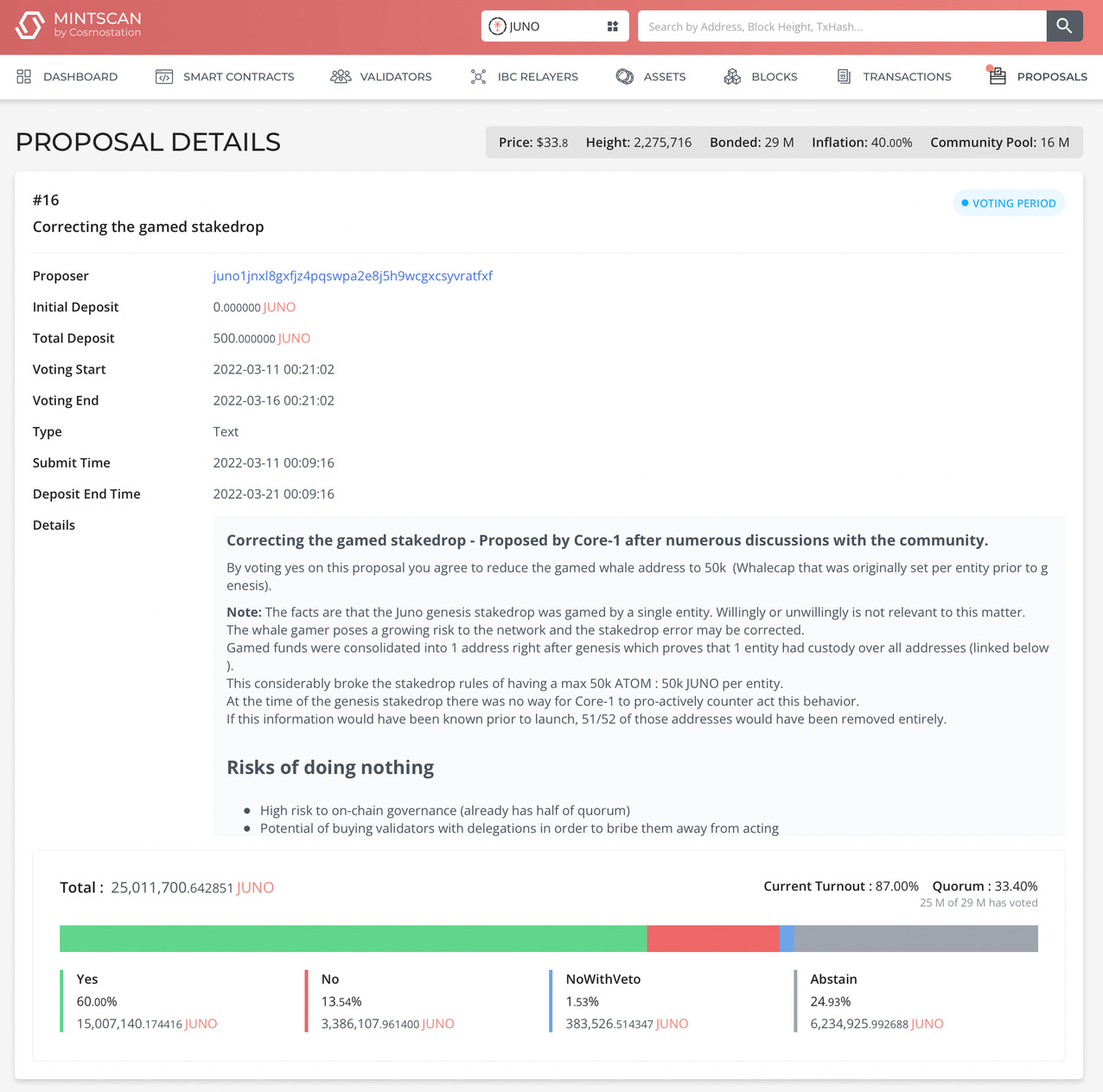This screenshot has width=1103, height=1092.
Task: Click the Validators people icon
Action: (341, 77)
